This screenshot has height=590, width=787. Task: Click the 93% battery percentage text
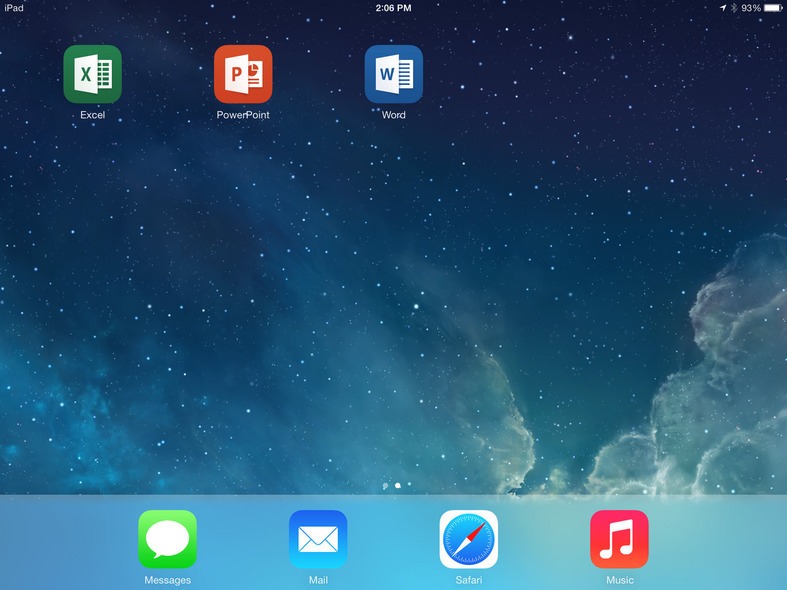[x=750, y=8]
